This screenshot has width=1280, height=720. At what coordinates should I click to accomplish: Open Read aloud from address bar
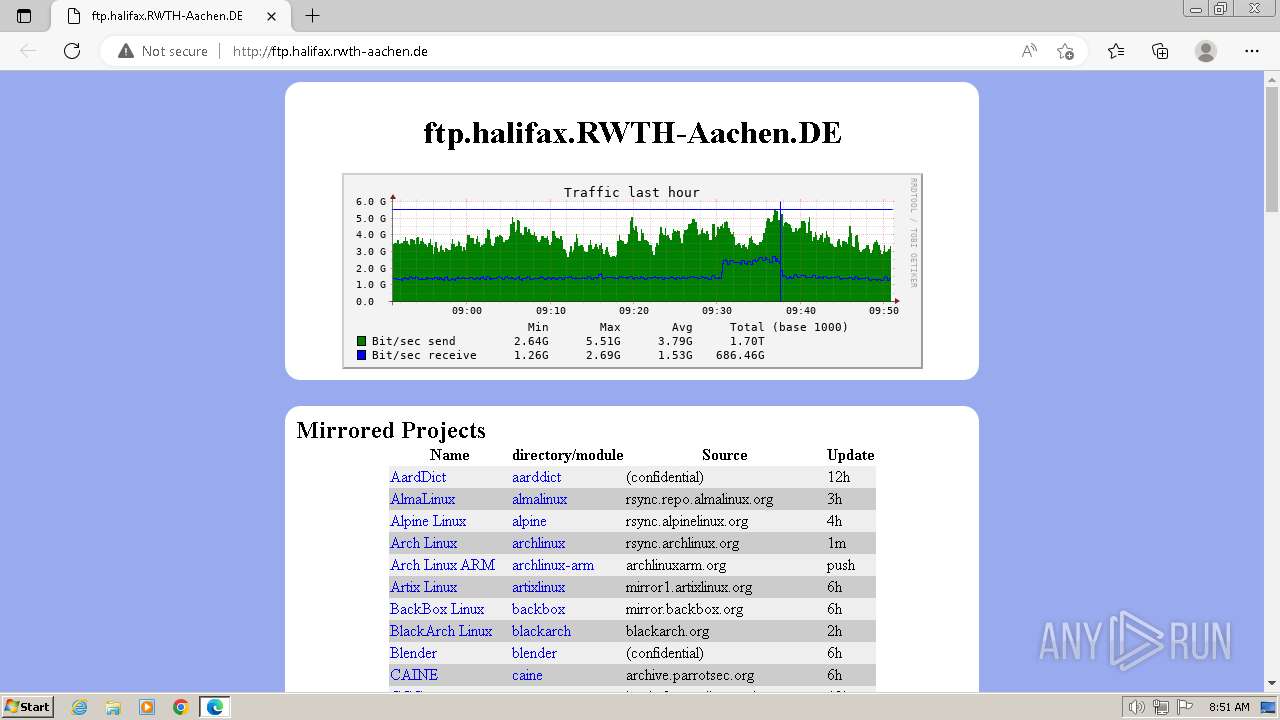tap(1029, 51)
